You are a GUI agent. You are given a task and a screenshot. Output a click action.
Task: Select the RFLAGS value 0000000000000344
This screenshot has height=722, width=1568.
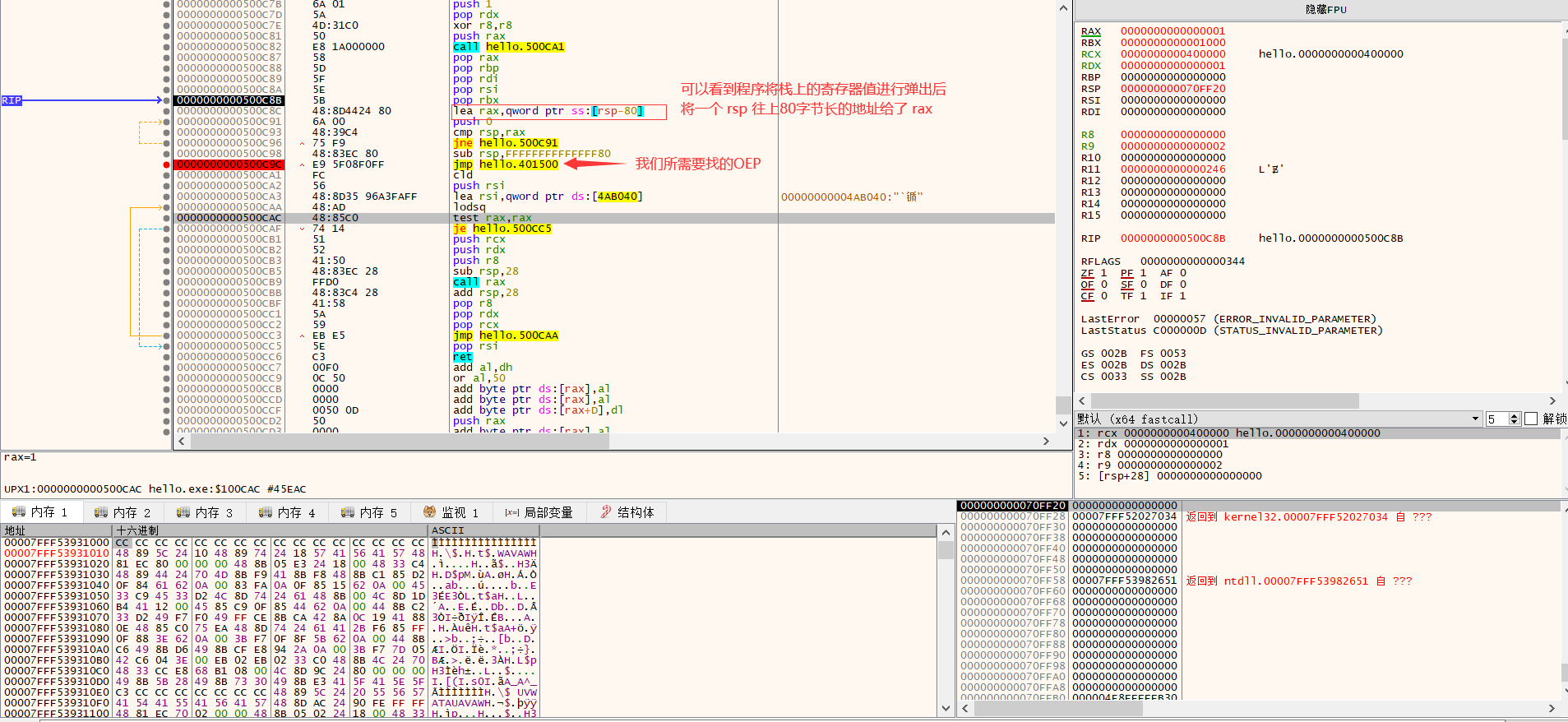1192,261
